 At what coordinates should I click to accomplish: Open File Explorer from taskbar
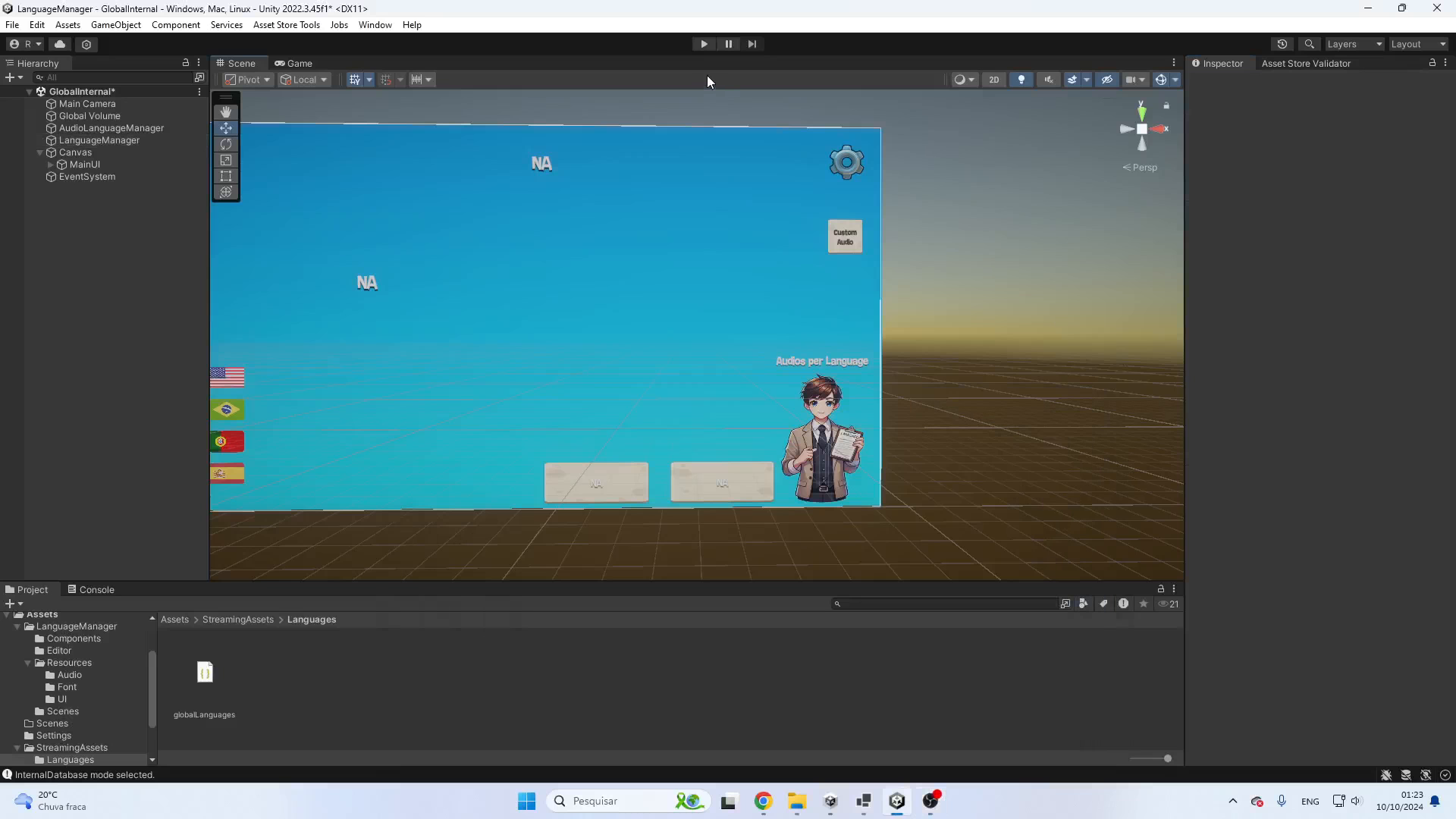(x=796, y=801)
